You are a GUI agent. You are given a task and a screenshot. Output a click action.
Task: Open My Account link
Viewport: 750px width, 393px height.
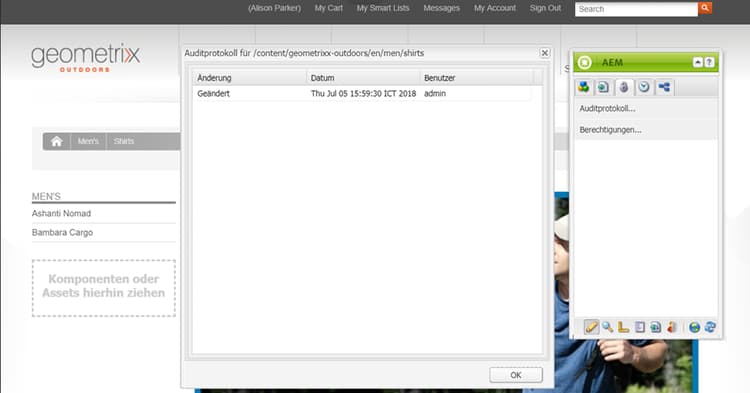tap(495, 8)
